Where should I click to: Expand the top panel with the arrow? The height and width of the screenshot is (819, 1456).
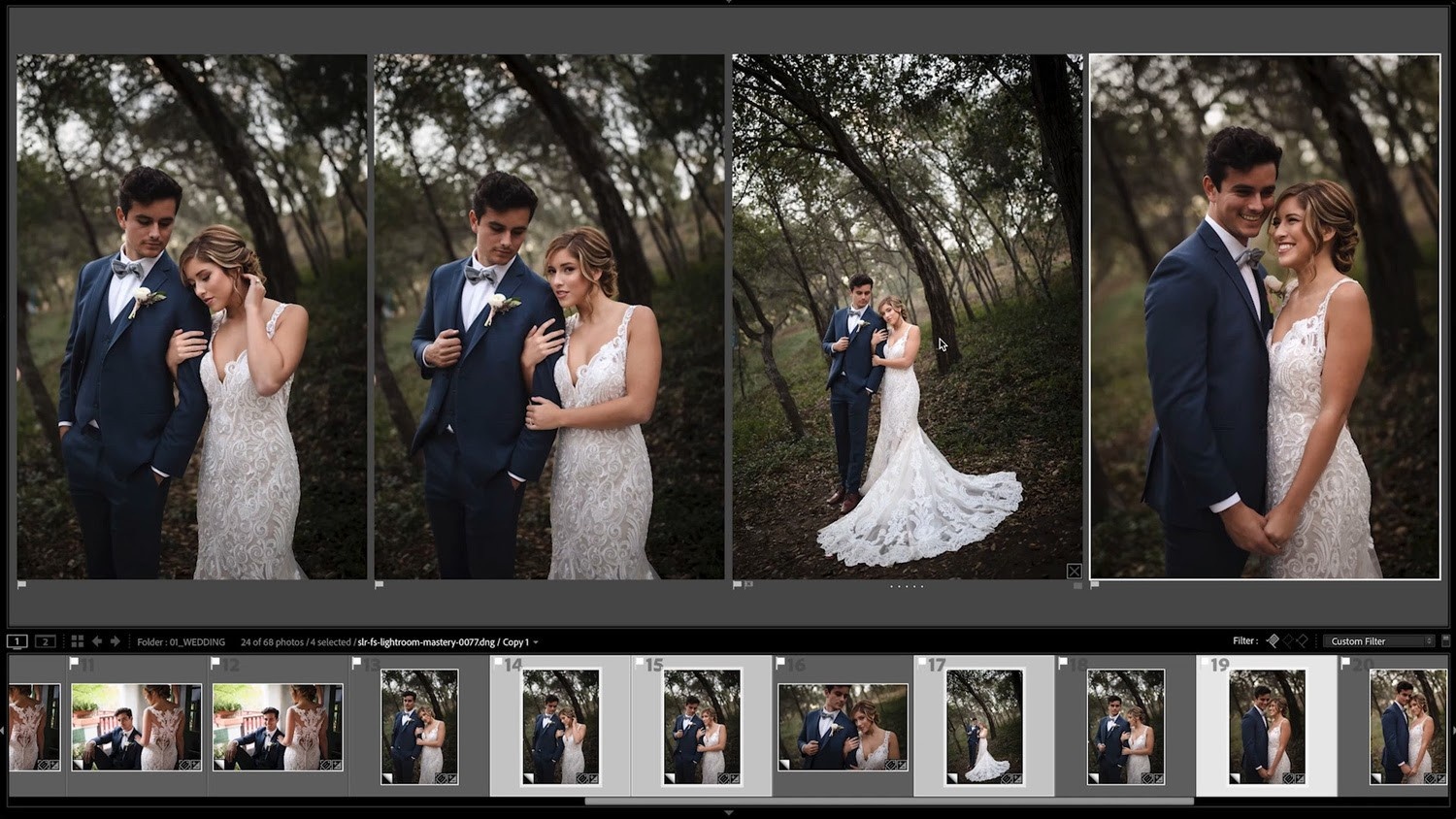pos(728,3)
